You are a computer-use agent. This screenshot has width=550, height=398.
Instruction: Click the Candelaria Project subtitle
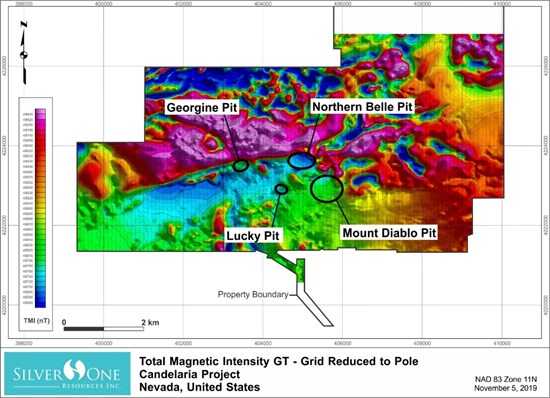point(189,374)
